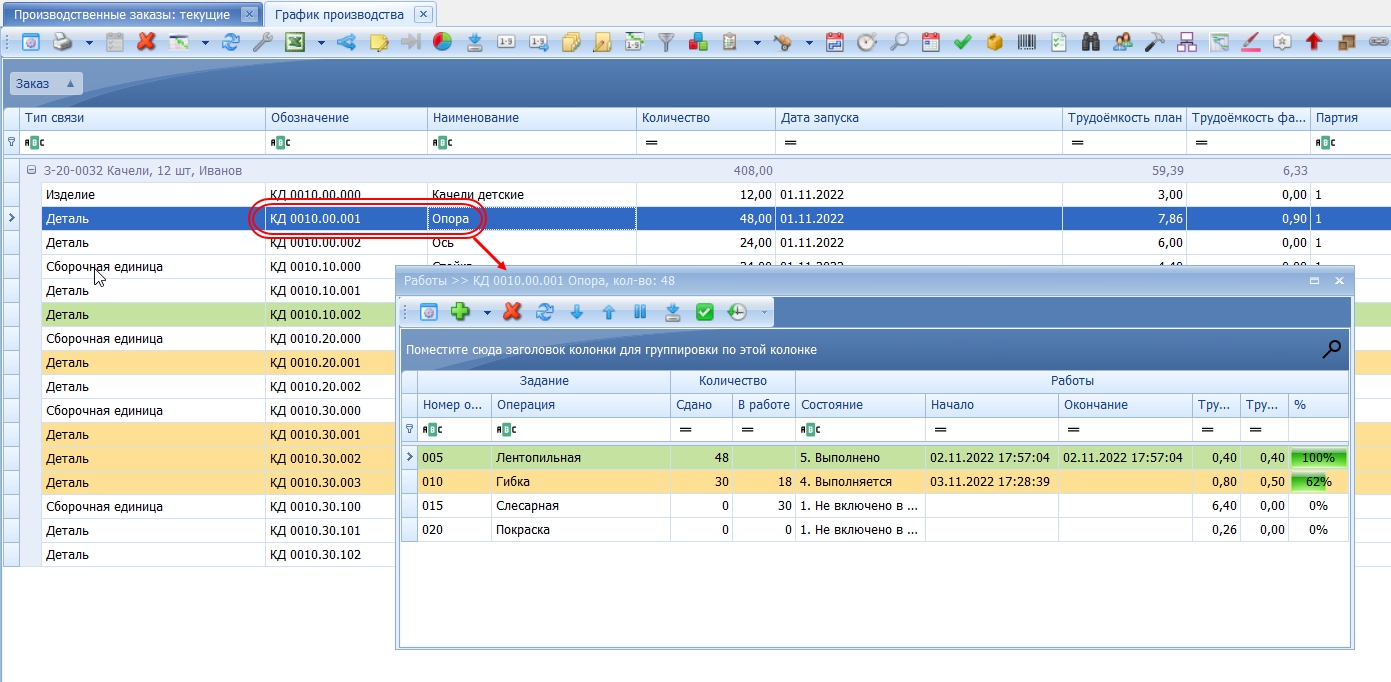Open the Работы toolbar overflow options arrow
The width and height of the screenshot is (1391, 682).
[x=765, y=312]
